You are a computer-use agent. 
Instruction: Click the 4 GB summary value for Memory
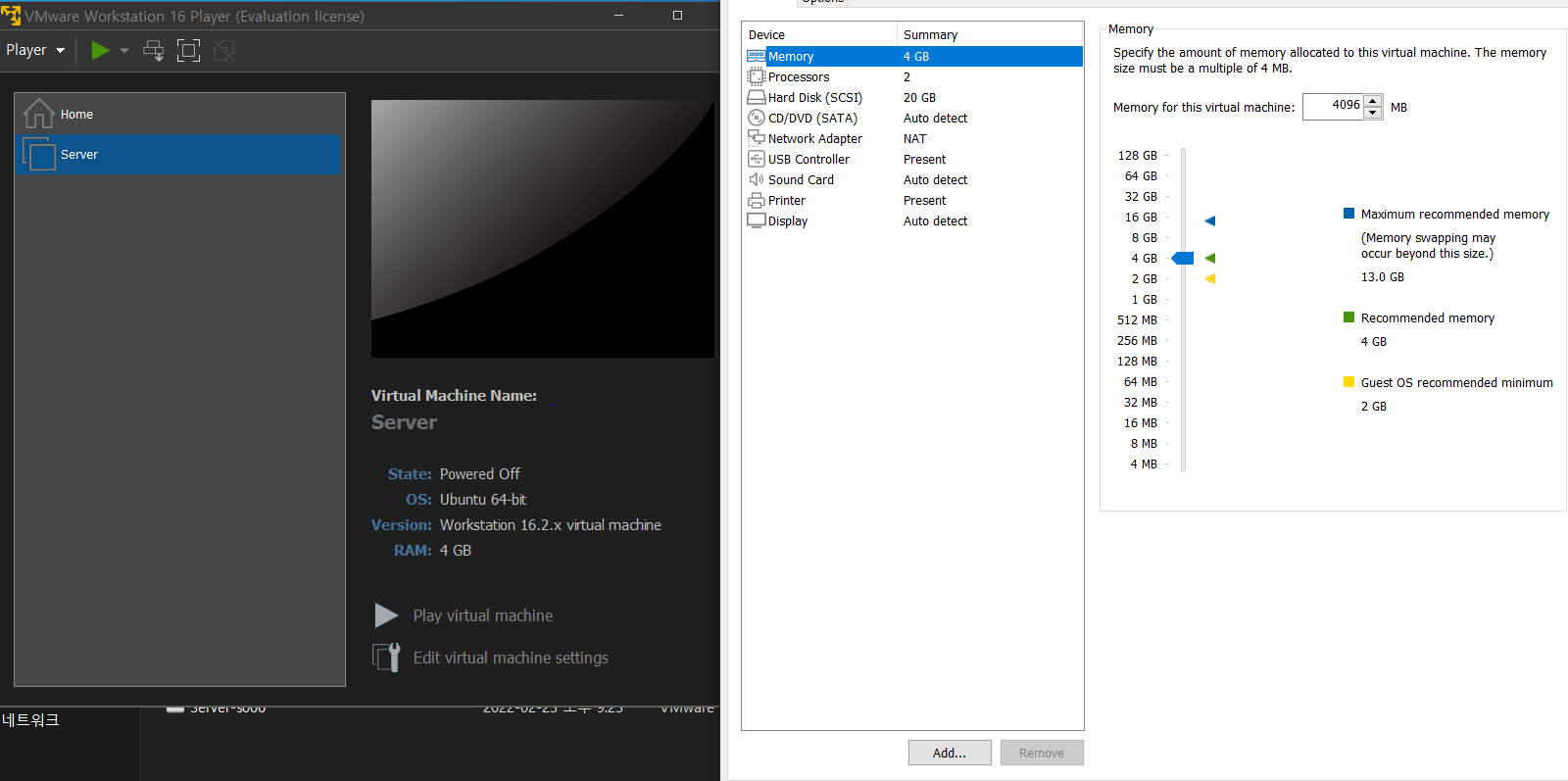[x=916, y=57]
